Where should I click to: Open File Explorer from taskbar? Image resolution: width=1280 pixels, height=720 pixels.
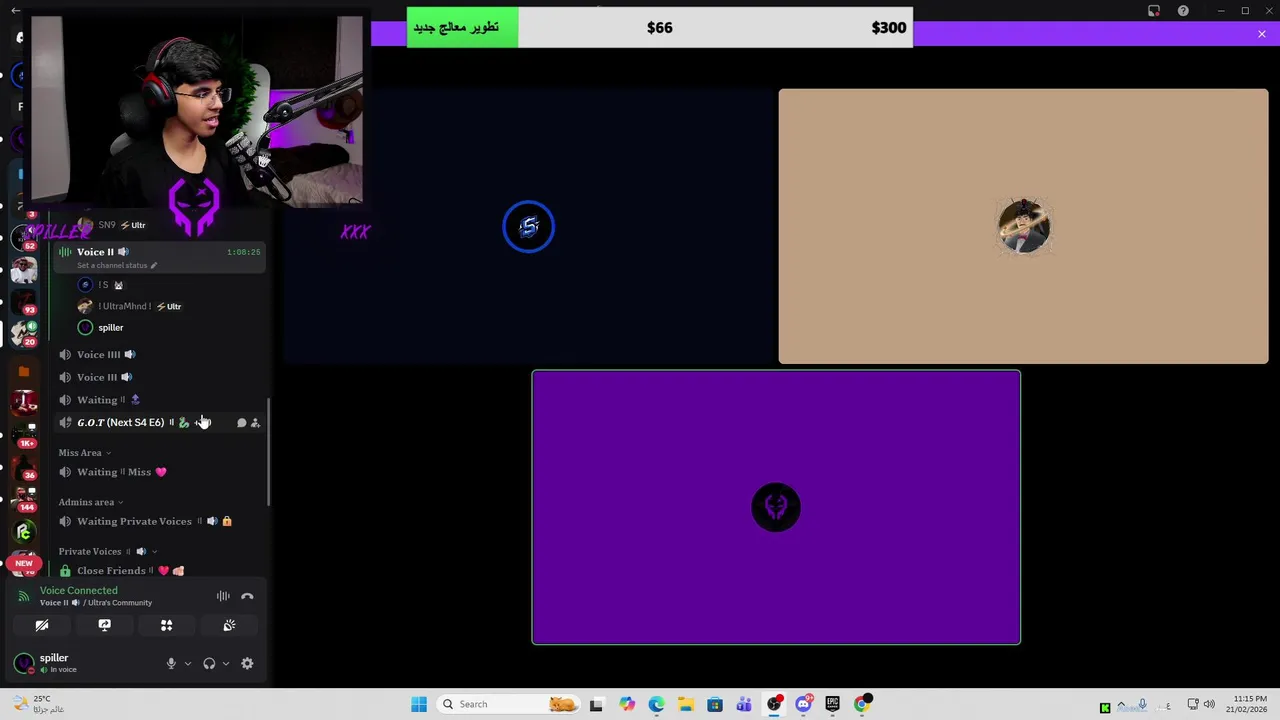(x=685, y=704)
